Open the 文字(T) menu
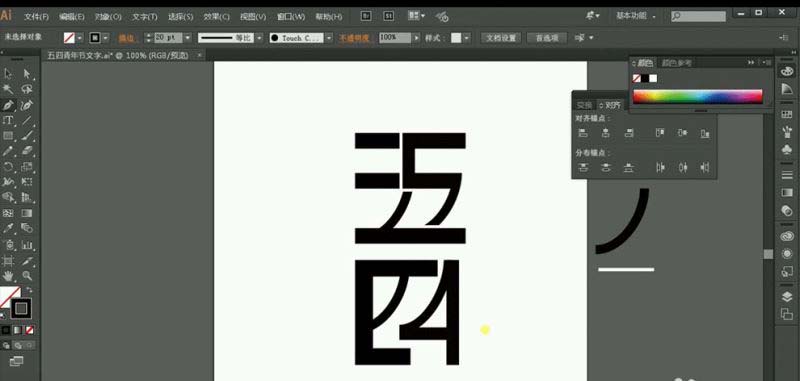 145,17
